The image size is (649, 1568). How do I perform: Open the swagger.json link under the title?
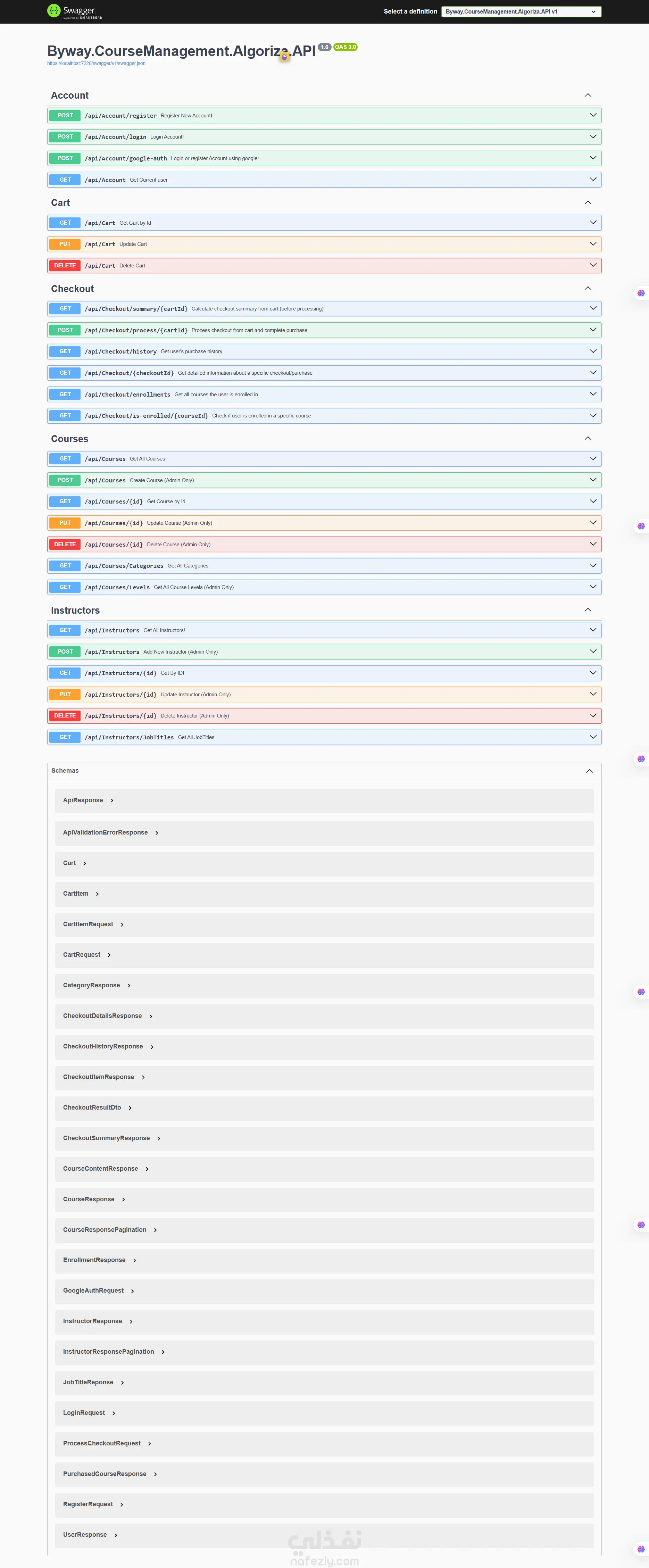96,63
